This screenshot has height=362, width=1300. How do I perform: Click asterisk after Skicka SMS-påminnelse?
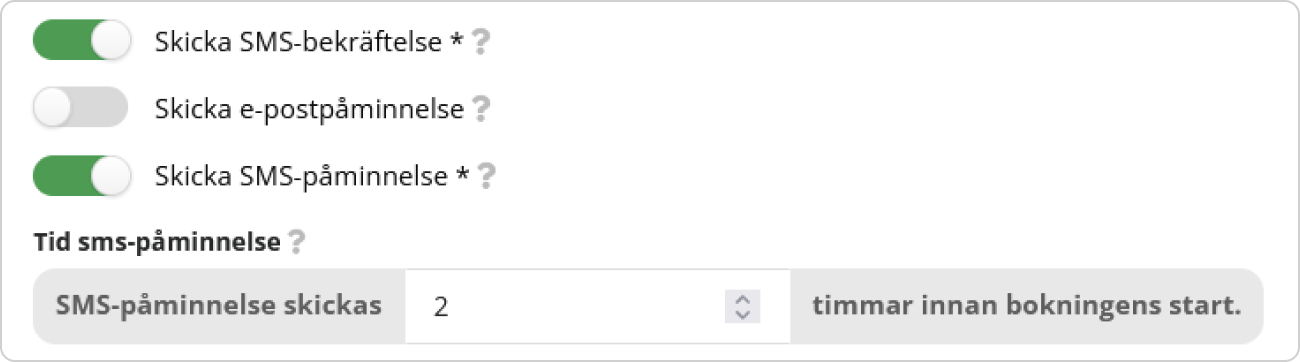point(462,175)
